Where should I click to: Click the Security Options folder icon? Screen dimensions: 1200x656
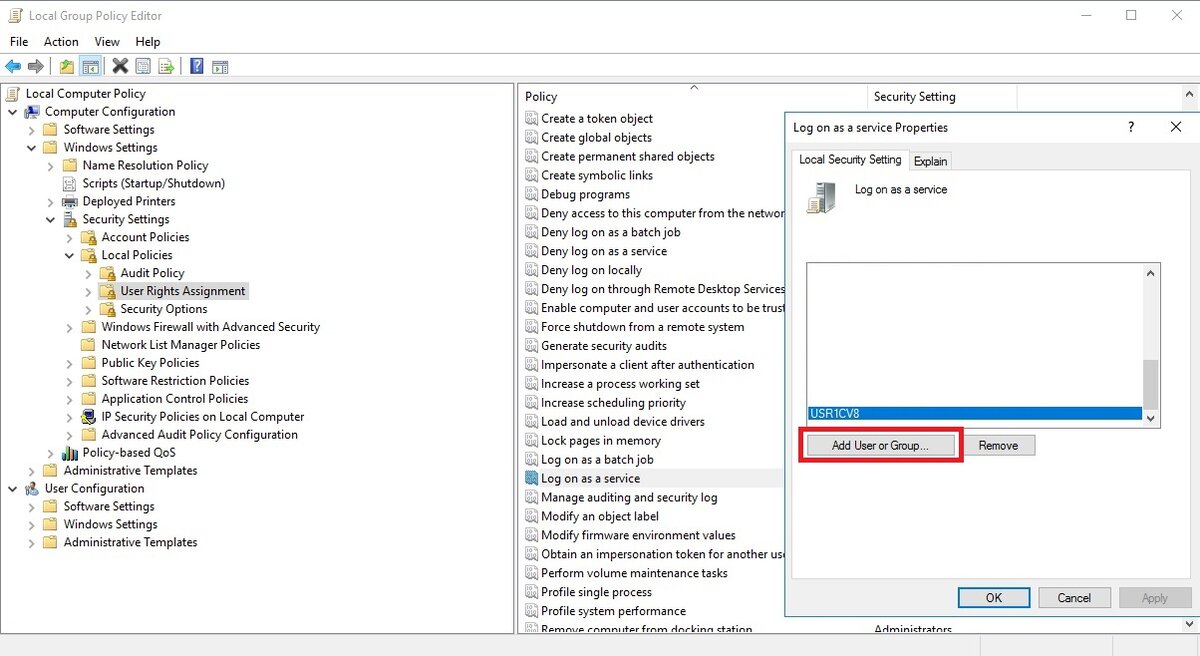pos(108,309)
